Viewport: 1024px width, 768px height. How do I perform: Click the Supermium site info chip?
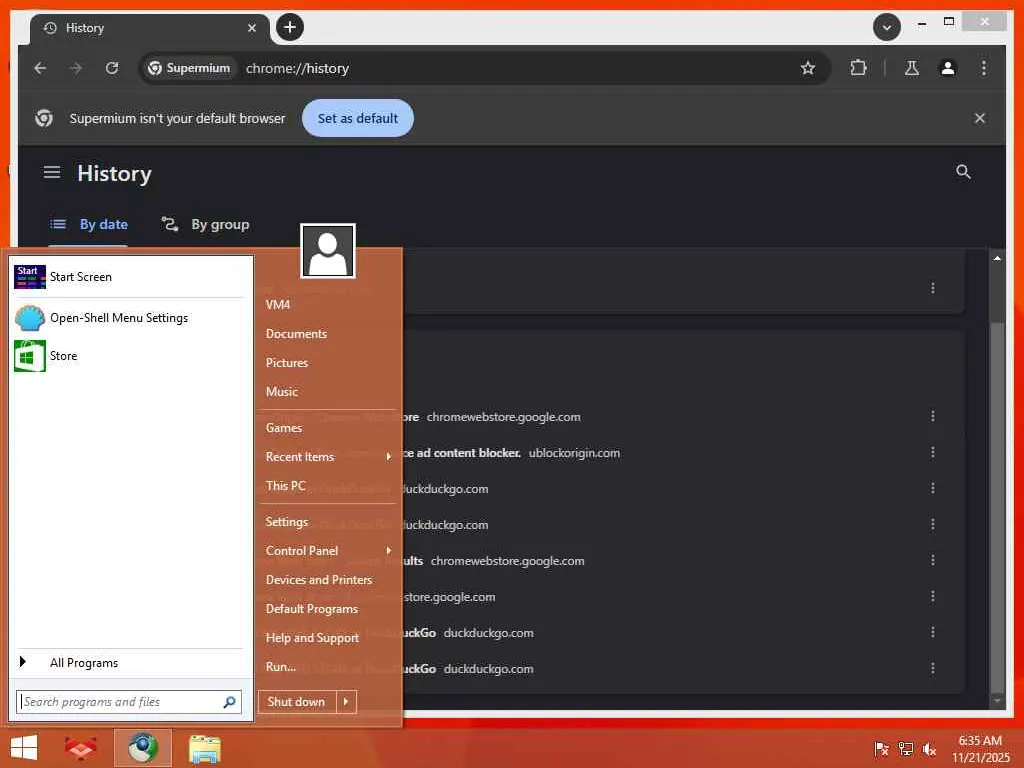pos(189,68)
